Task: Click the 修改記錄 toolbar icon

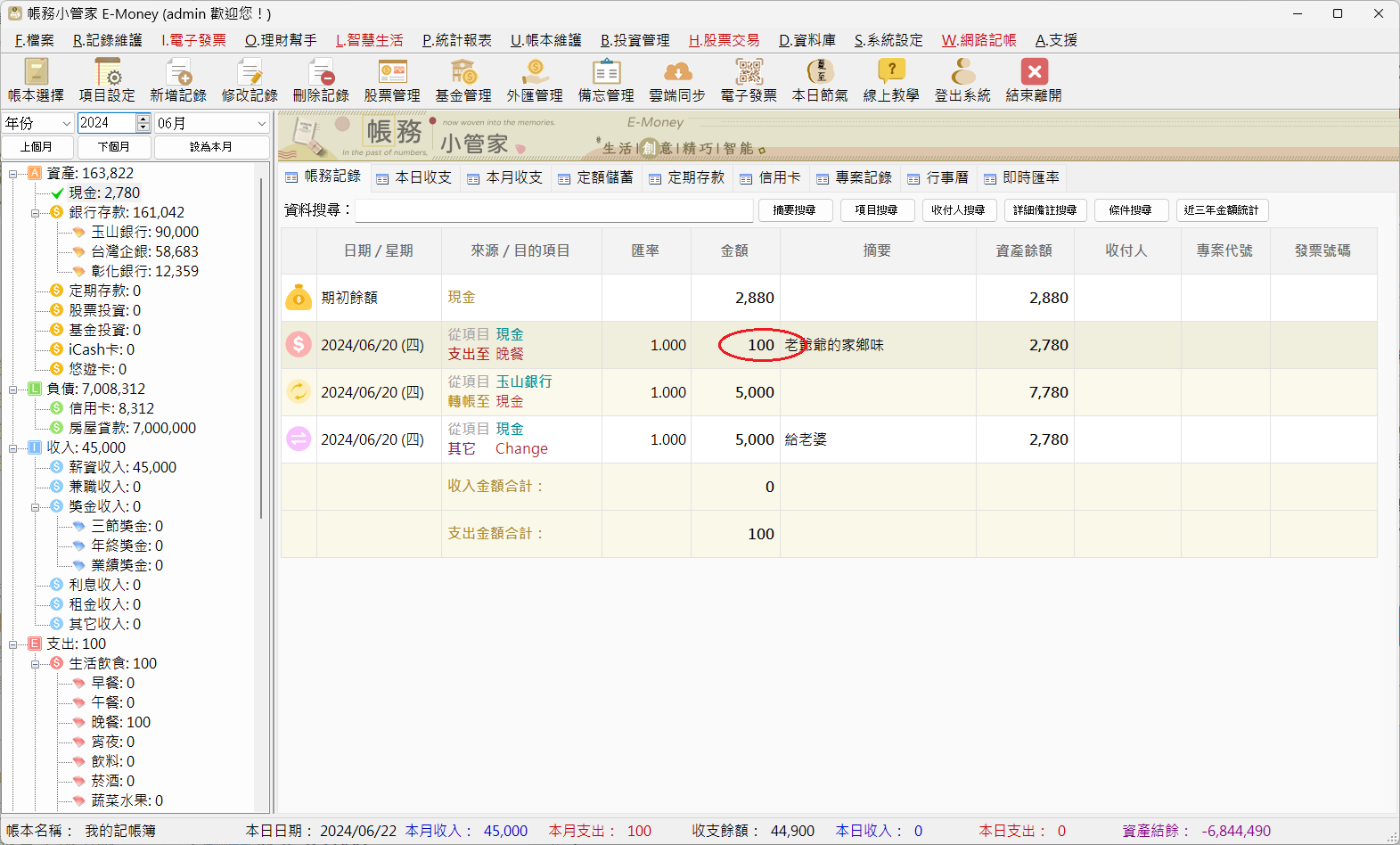Action: 250,80
